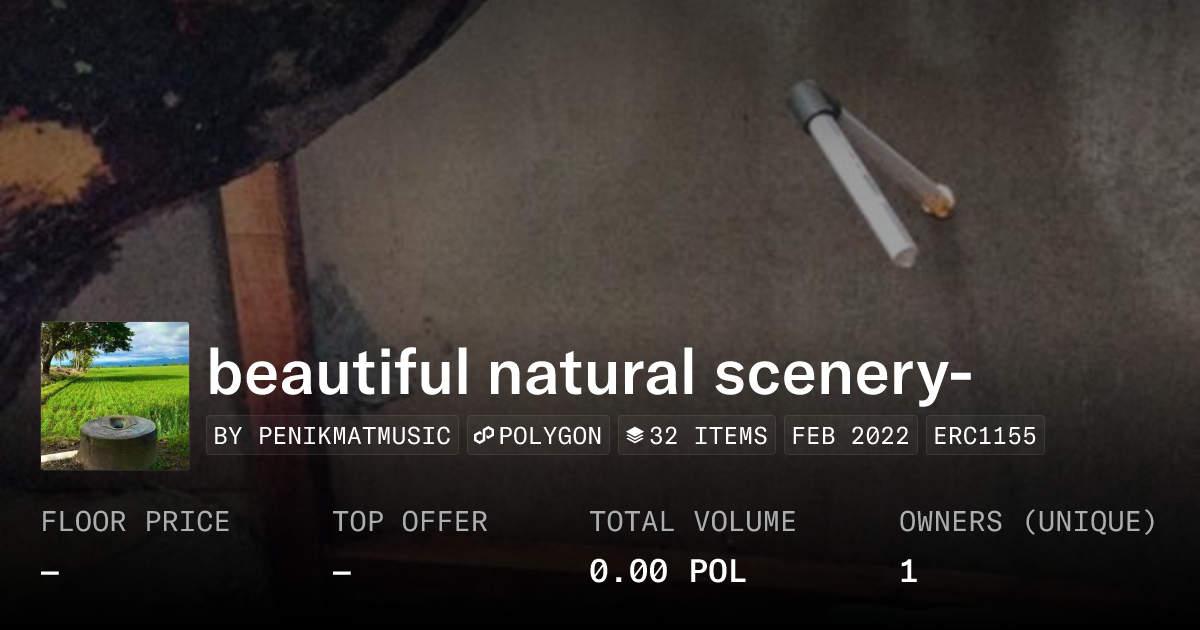Viewport: 1200px width, 630px height.
Task: Open the rice field collection thumbnail
Action: coord(115,396)
